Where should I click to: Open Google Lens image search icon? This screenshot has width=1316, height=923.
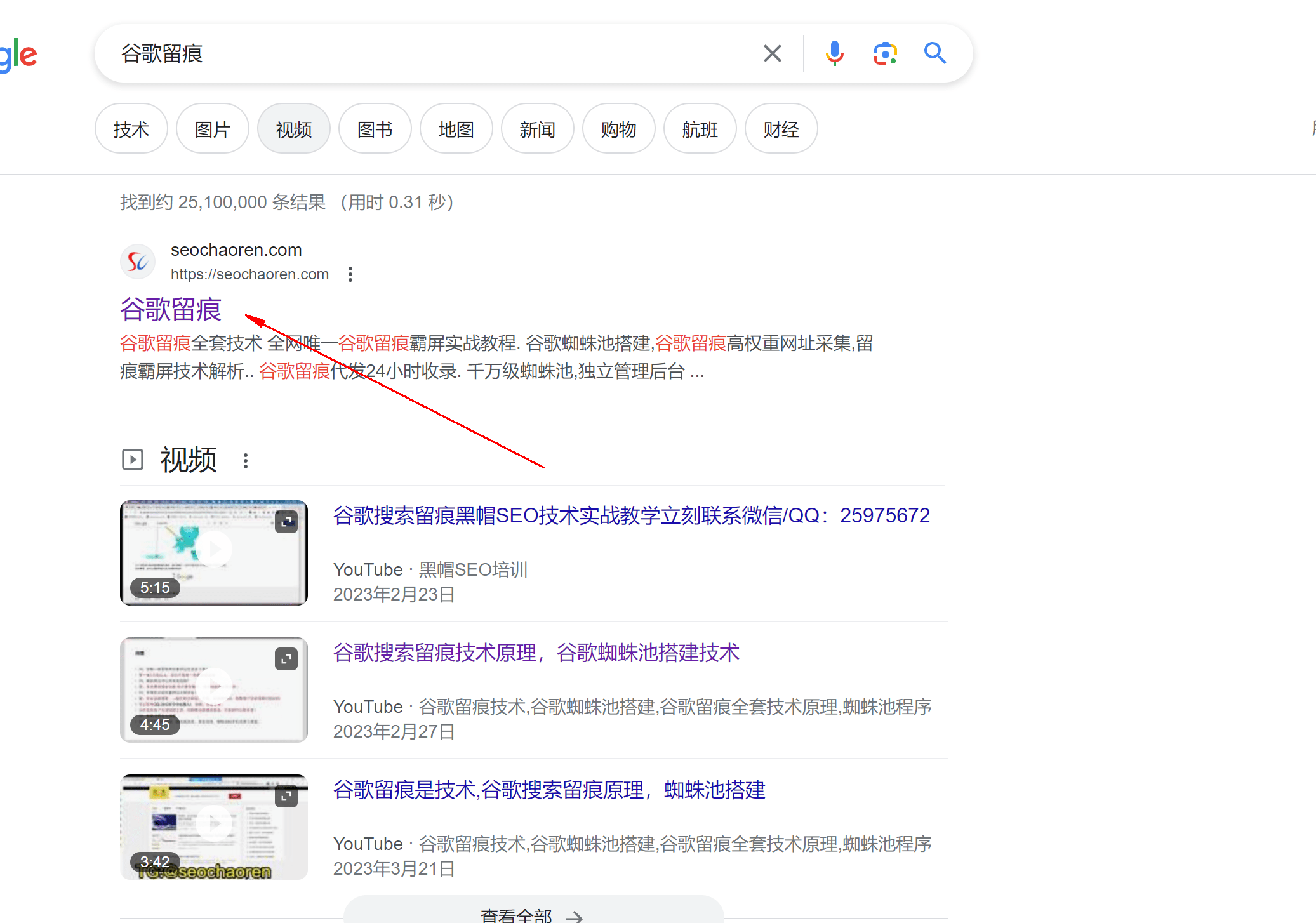(885, 53)
